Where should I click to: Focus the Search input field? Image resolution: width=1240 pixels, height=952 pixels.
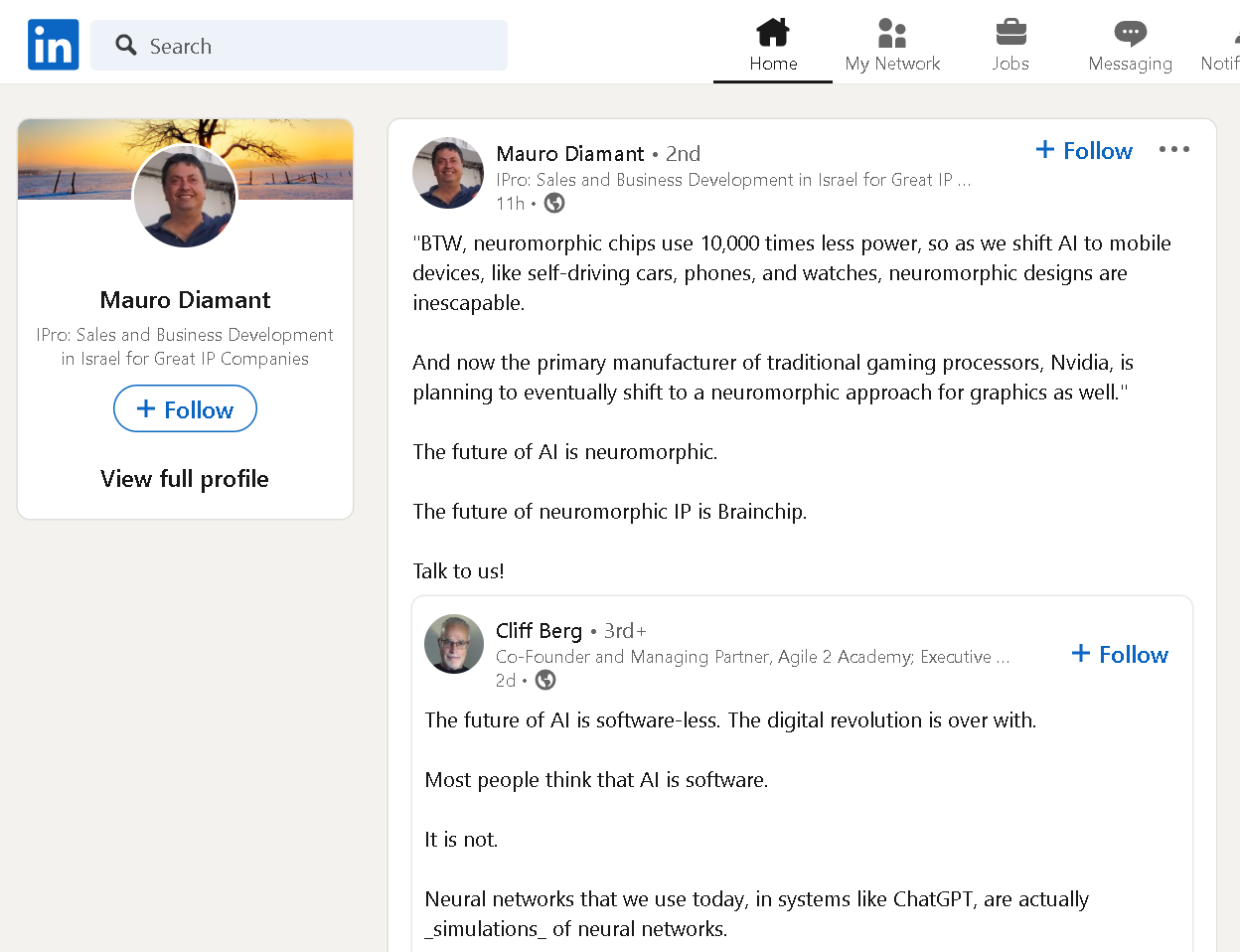coord(299,45)
